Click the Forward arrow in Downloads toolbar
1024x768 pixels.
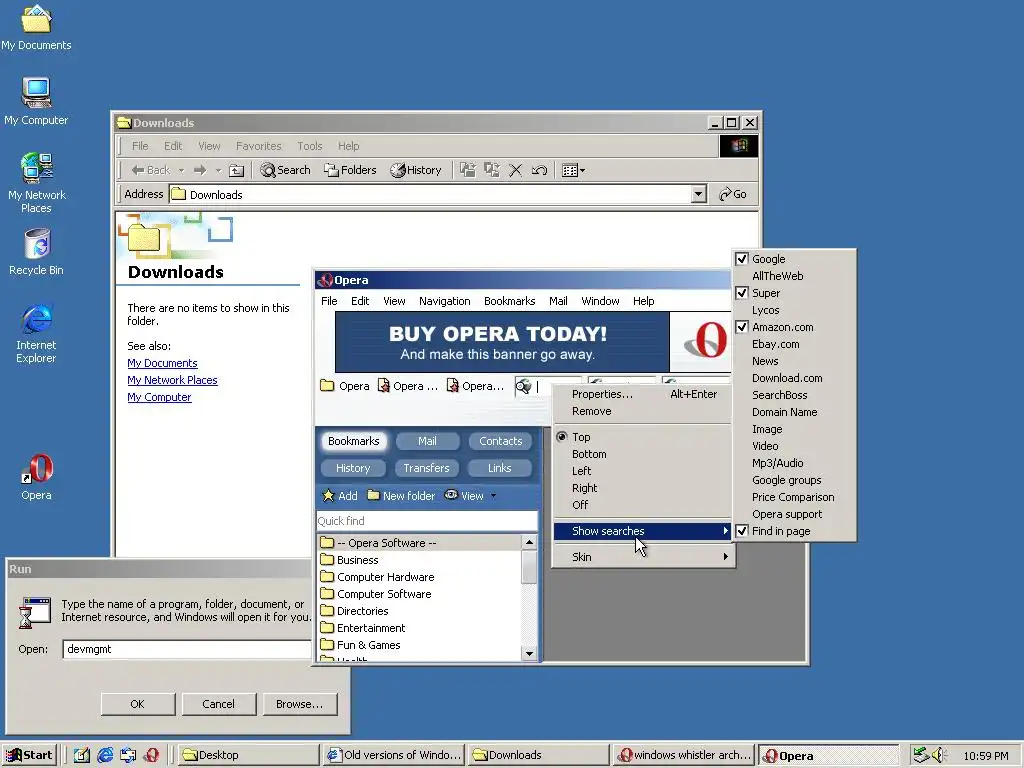pos(200,170)
